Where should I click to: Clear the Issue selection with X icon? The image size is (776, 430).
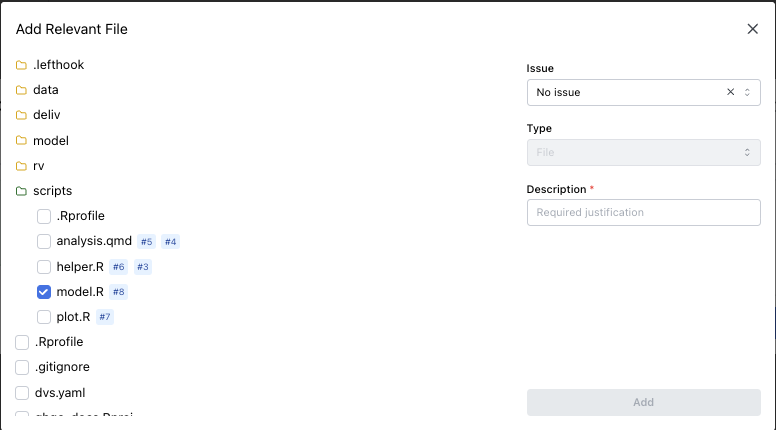[x=731, y=92]
